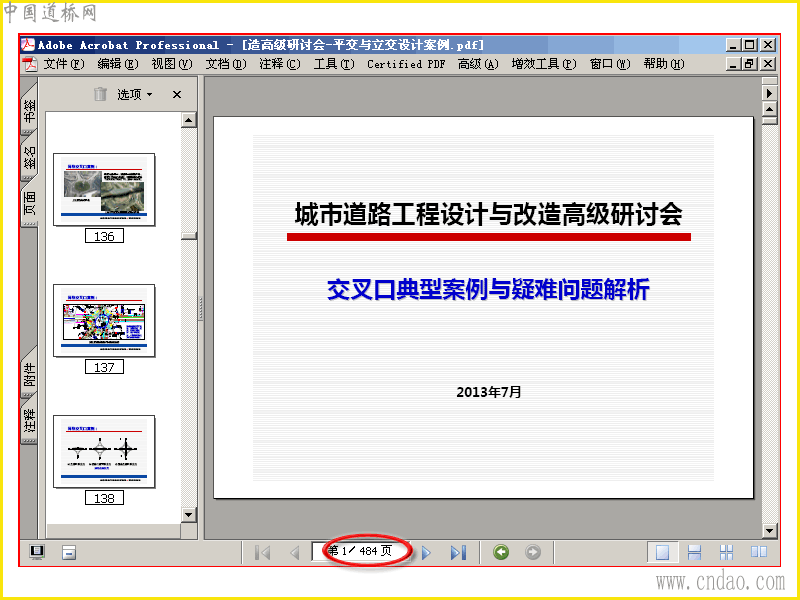
Task: Toggle facing pages layout view
Action: click(759, 552)
